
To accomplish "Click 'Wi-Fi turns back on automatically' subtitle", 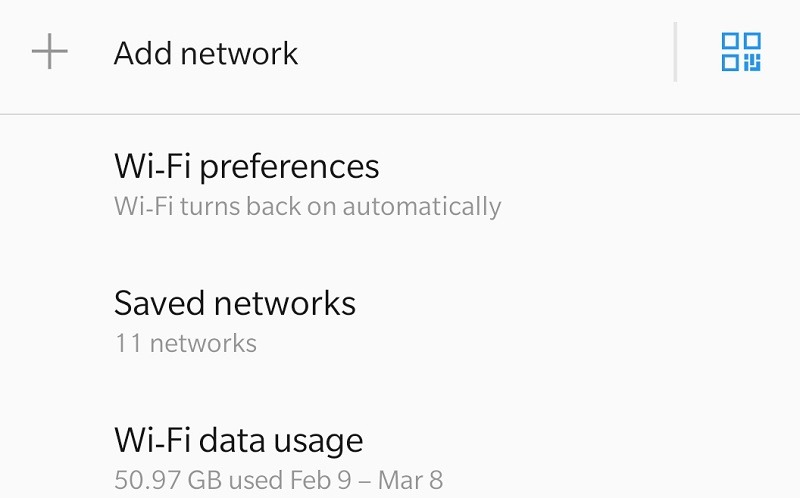I will 307,207.
